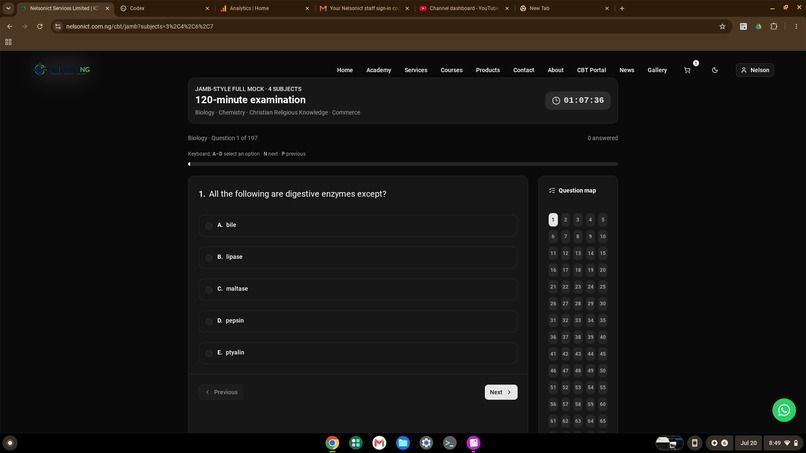This screenshot has width=806, height=453.
Task: Click the Previous question button
Action: click(221, 392)
